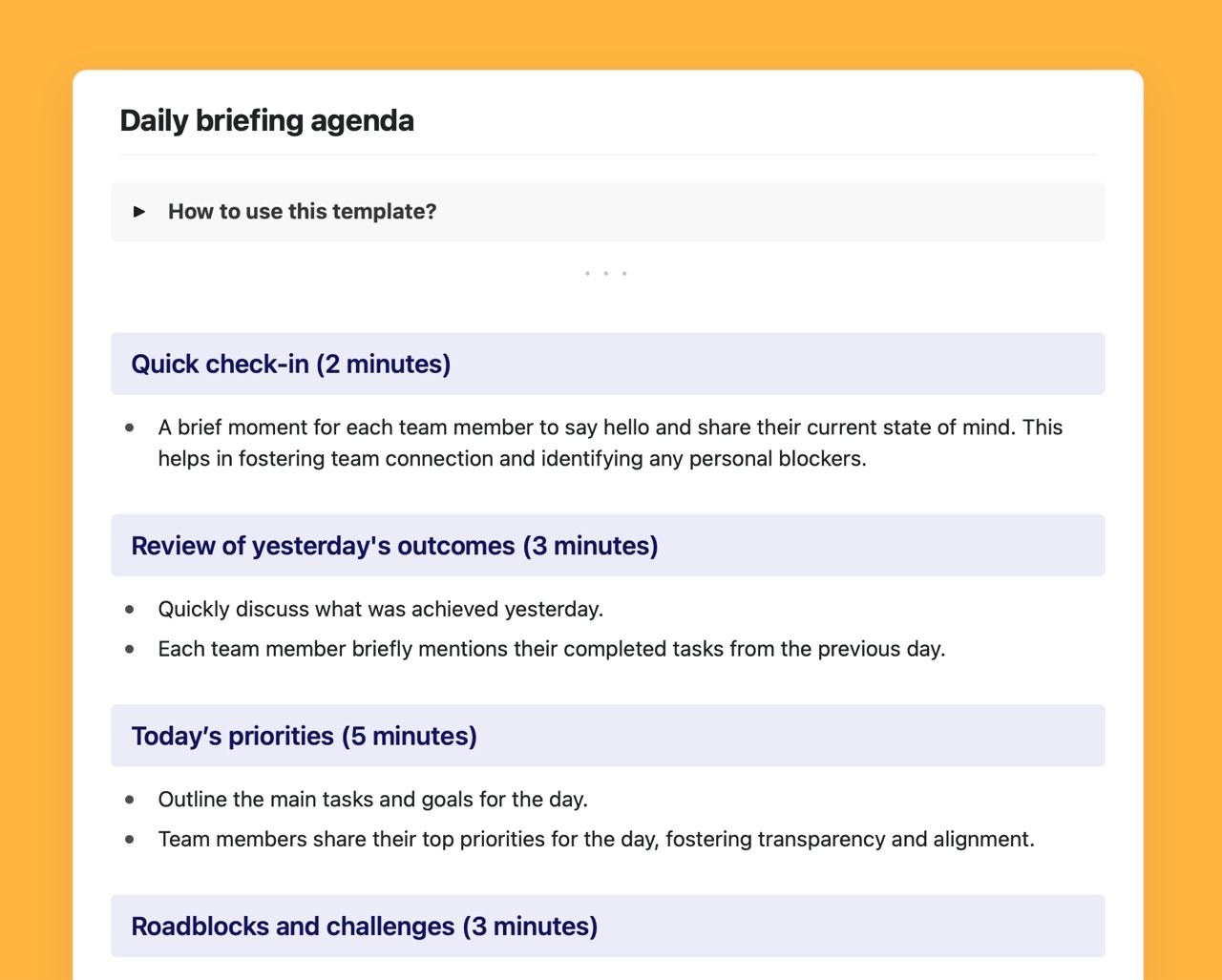
Task: Select the 'Daily briefing agenda' document title
Action: point(266,120)
